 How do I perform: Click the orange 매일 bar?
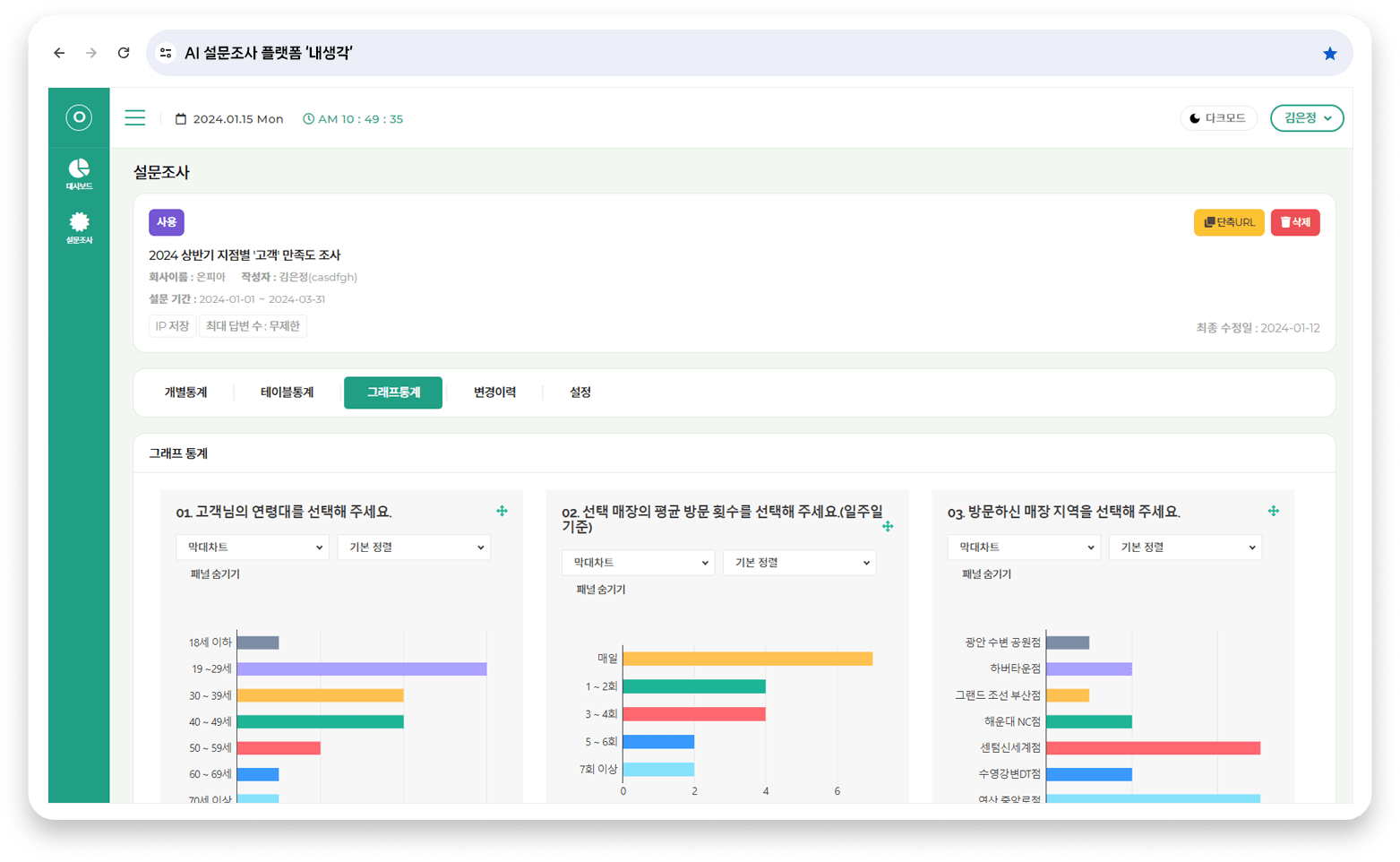click(748, 659)
